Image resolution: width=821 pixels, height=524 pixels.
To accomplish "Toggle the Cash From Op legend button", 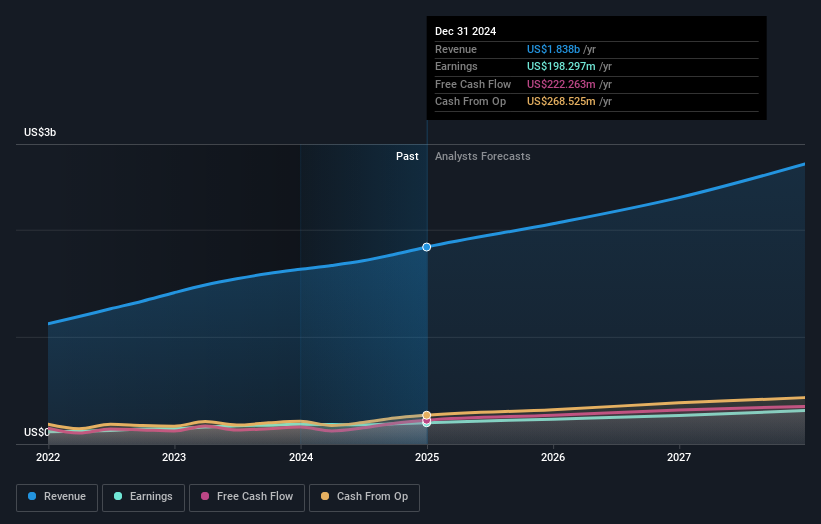I will coord(364,497).
